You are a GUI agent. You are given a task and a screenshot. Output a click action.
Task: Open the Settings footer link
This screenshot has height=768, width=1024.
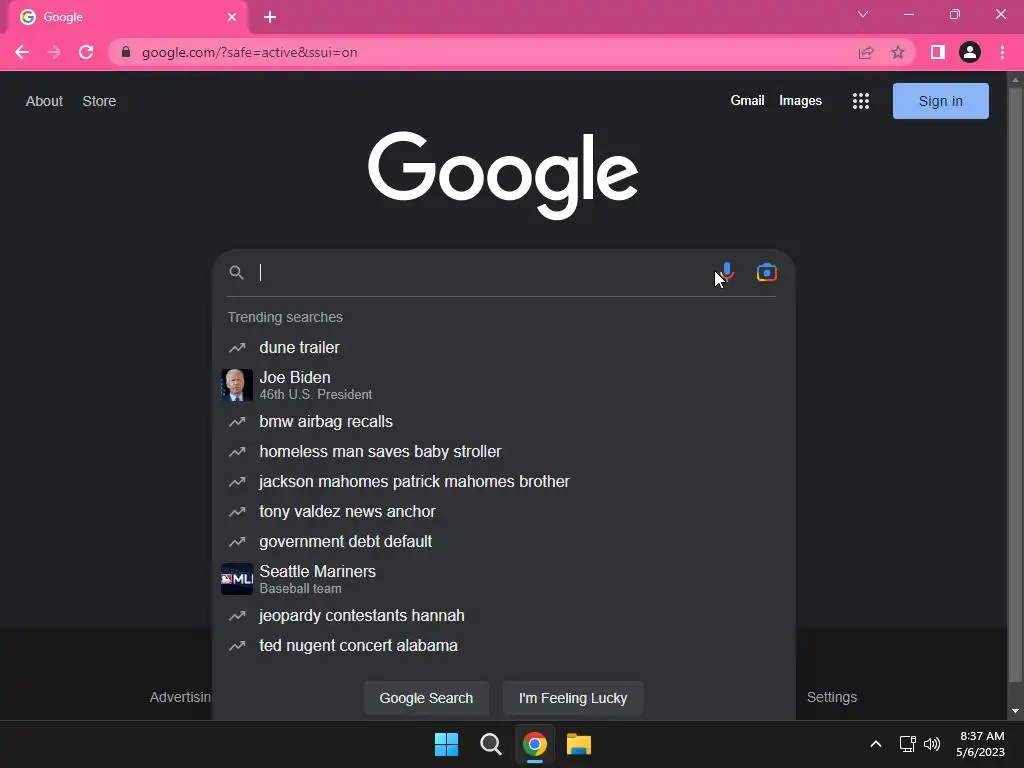[x=831, y=697]
